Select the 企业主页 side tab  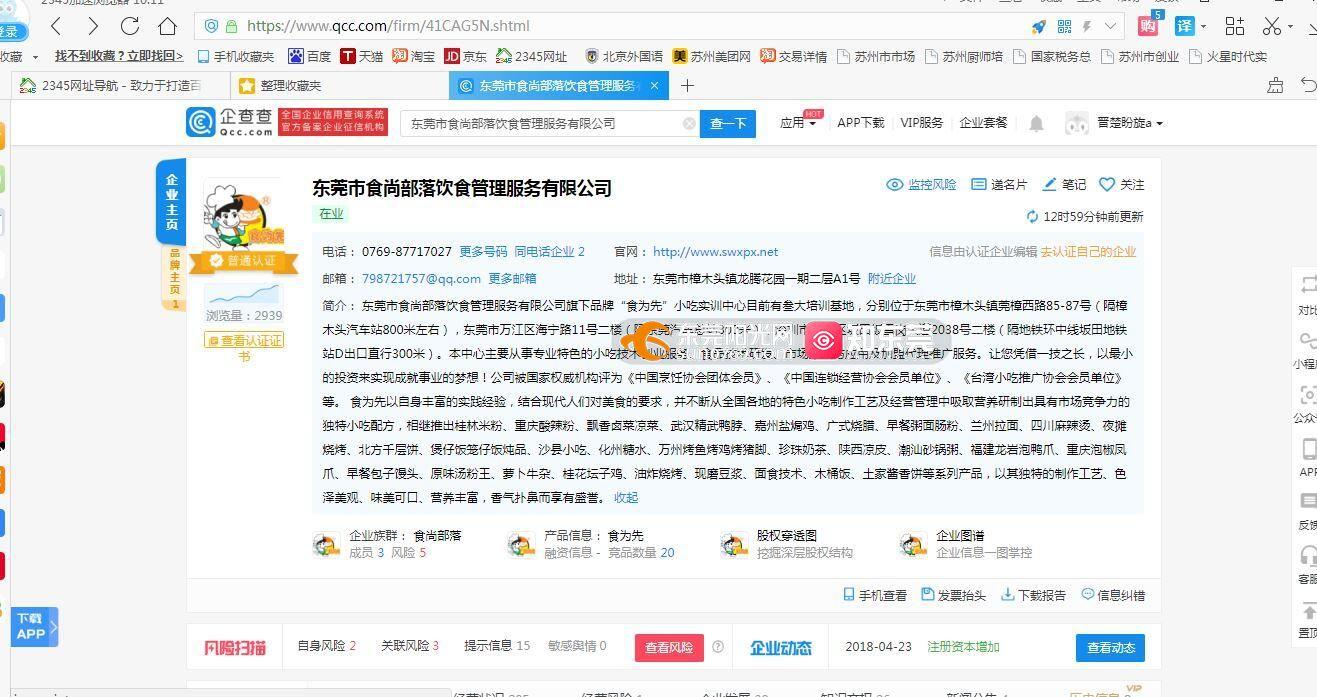click(x=171, y=201)
